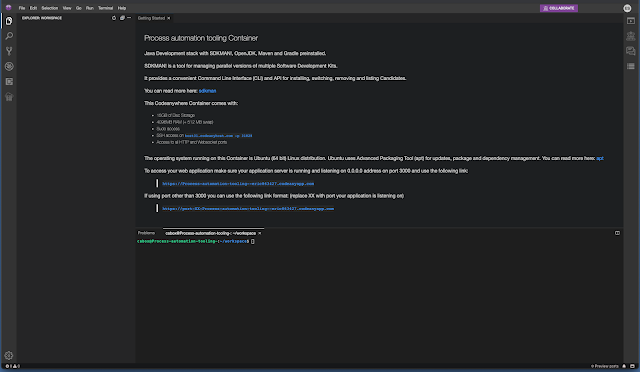
Task: Select the cabox terminal workspace tab
Action: [211, 233]
